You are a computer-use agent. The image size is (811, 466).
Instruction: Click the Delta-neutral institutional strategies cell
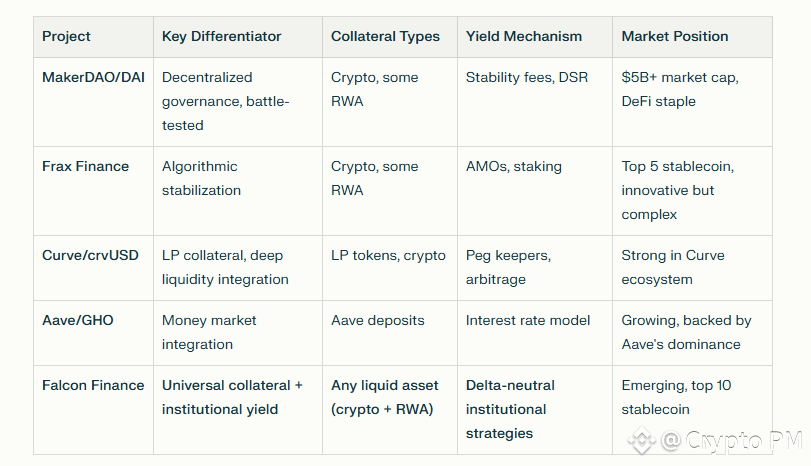(x=510, y=409)
